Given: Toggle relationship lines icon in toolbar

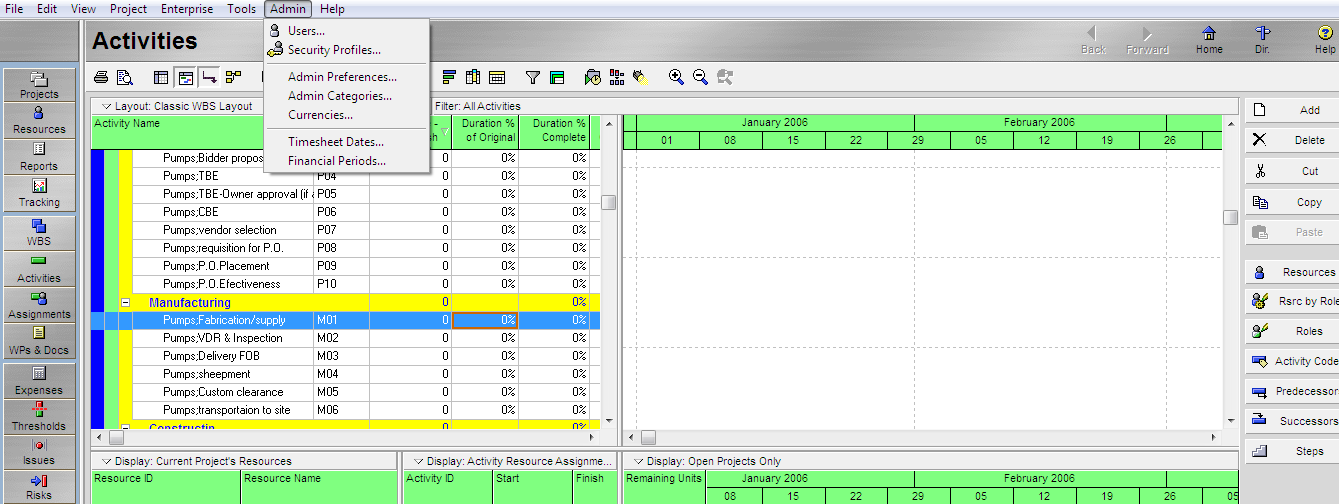Looking at the screenshot, I should [x=209, y=77].
